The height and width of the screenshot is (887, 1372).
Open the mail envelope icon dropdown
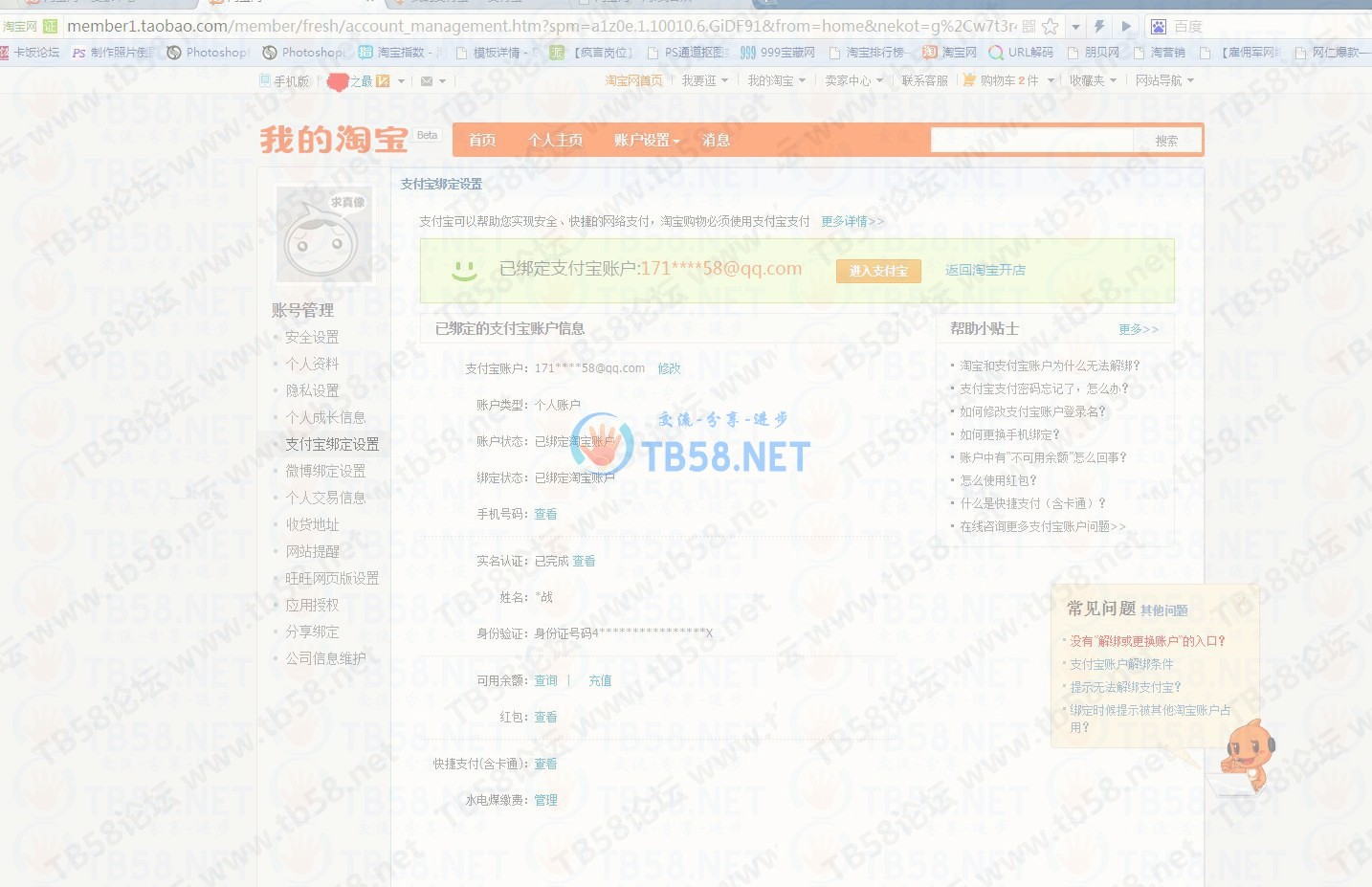click(433, 81)
